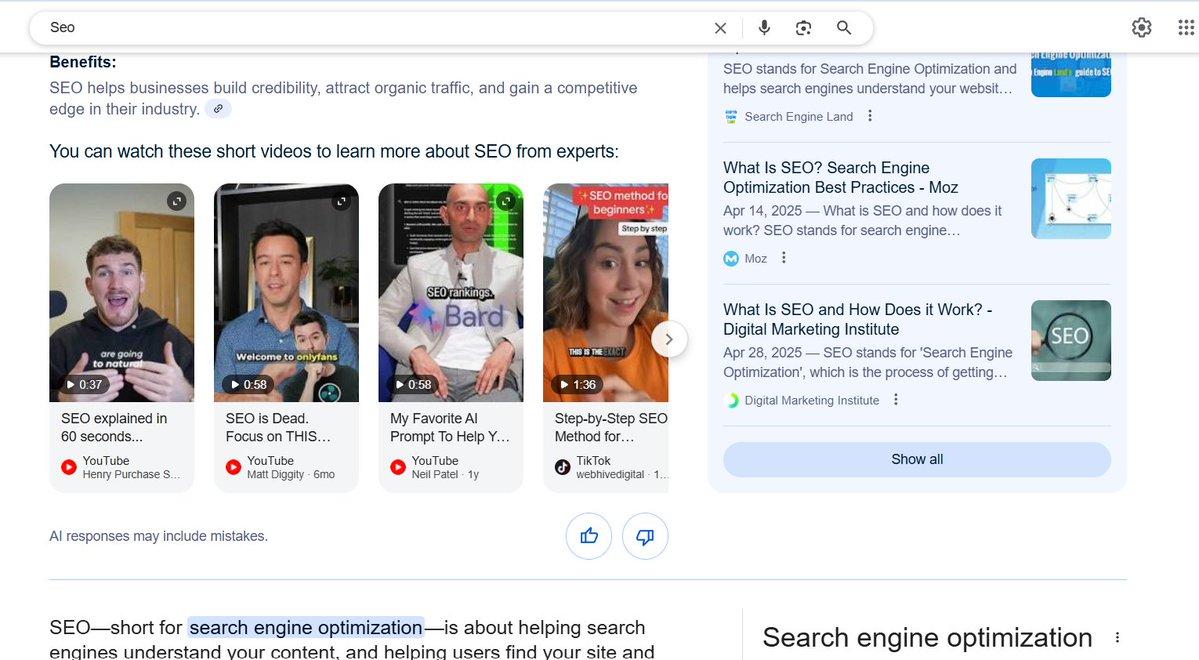
Task: Click the magnifying glass search button
Action: (843, 28)
